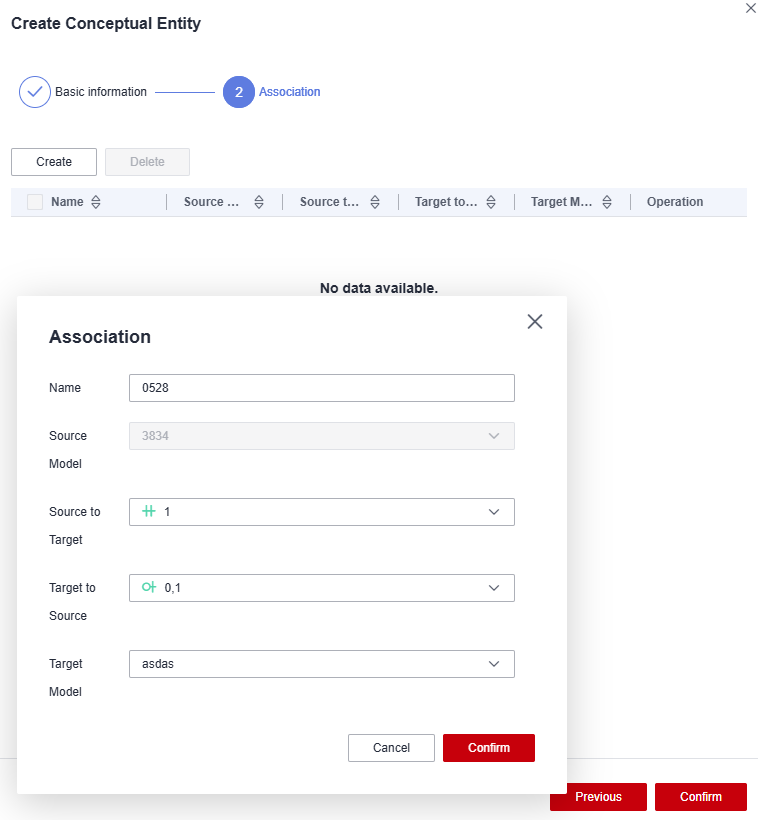This screenshot has height=820, width=758.
Task: Confirm the Association dialog
Action: 489,748
